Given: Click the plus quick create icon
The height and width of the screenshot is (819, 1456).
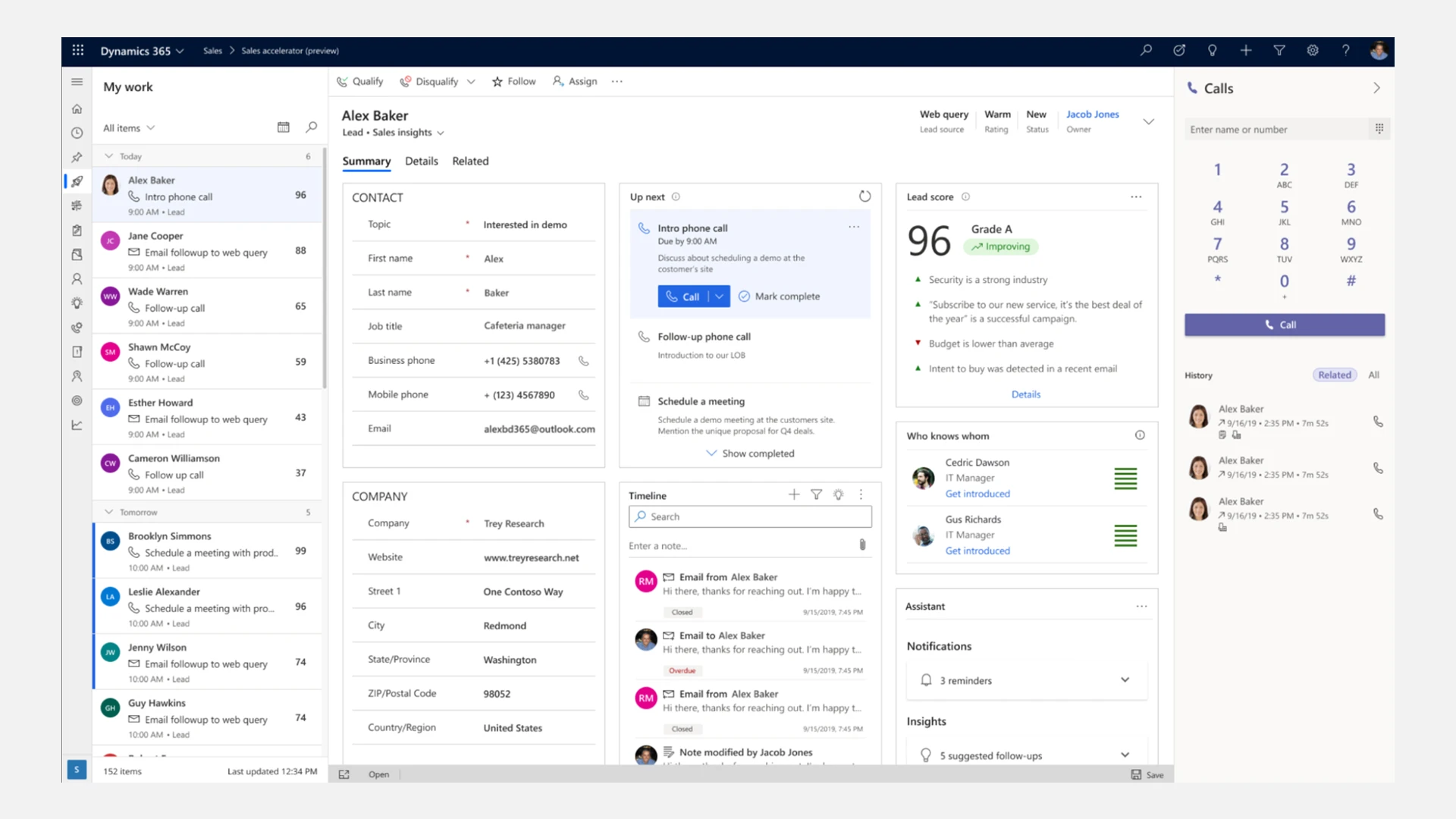Looking at the screenshot, I should click(1246, 50).
